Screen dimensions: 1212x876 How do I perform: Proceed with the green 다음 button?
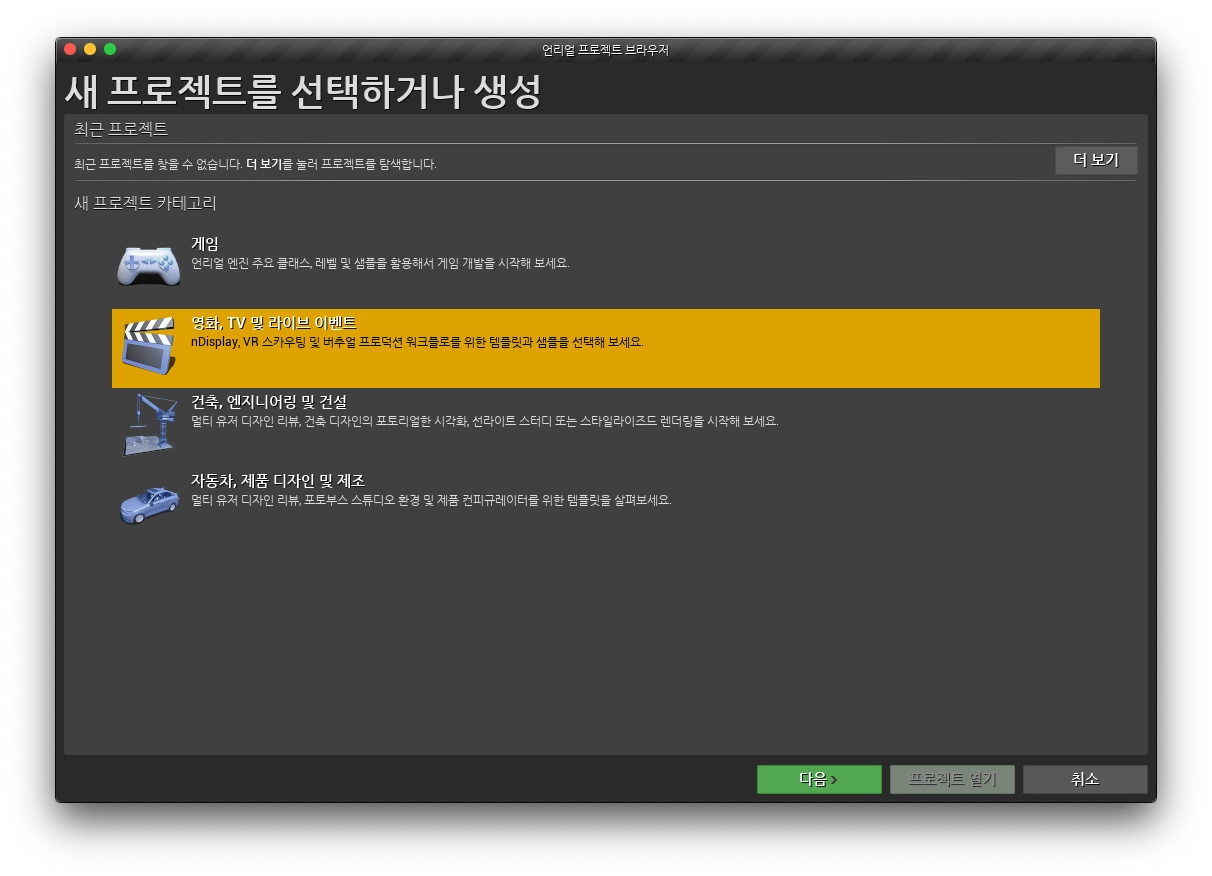819,779
